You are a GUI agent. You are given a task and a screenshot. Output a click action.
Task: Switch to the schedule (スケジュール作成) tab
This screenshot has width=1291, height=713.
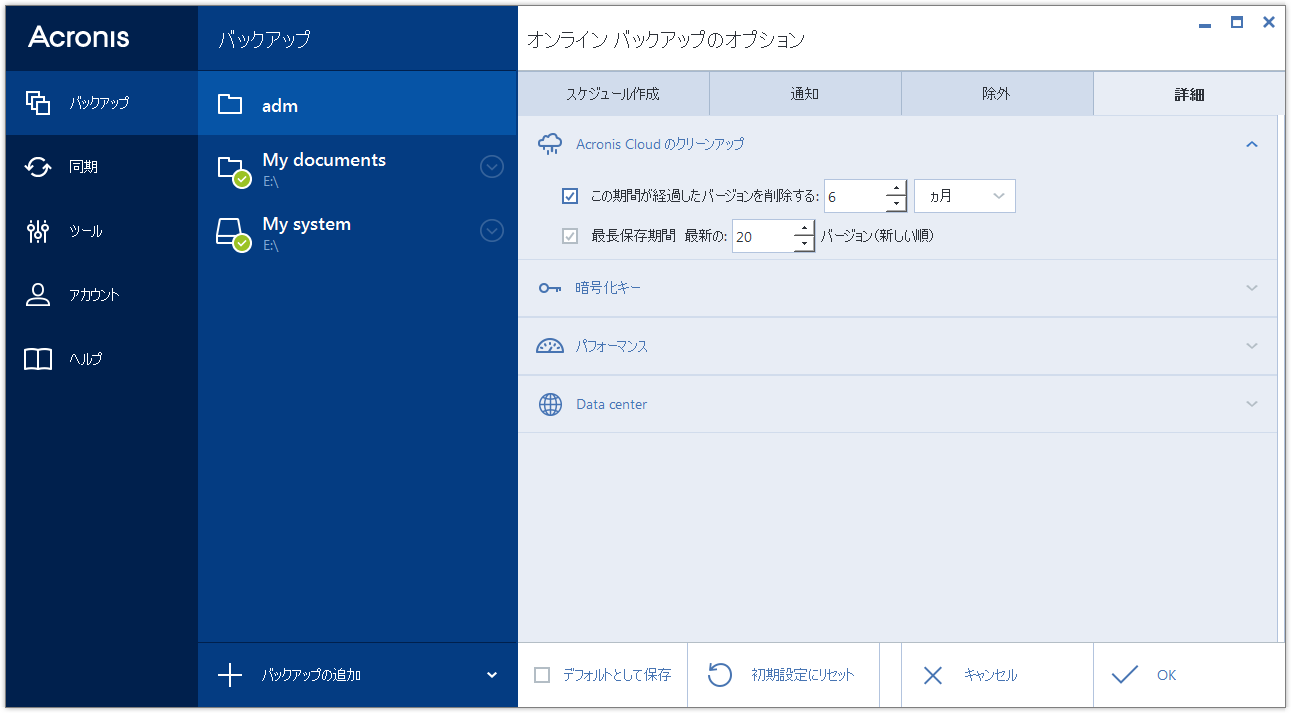pos(613,94)
